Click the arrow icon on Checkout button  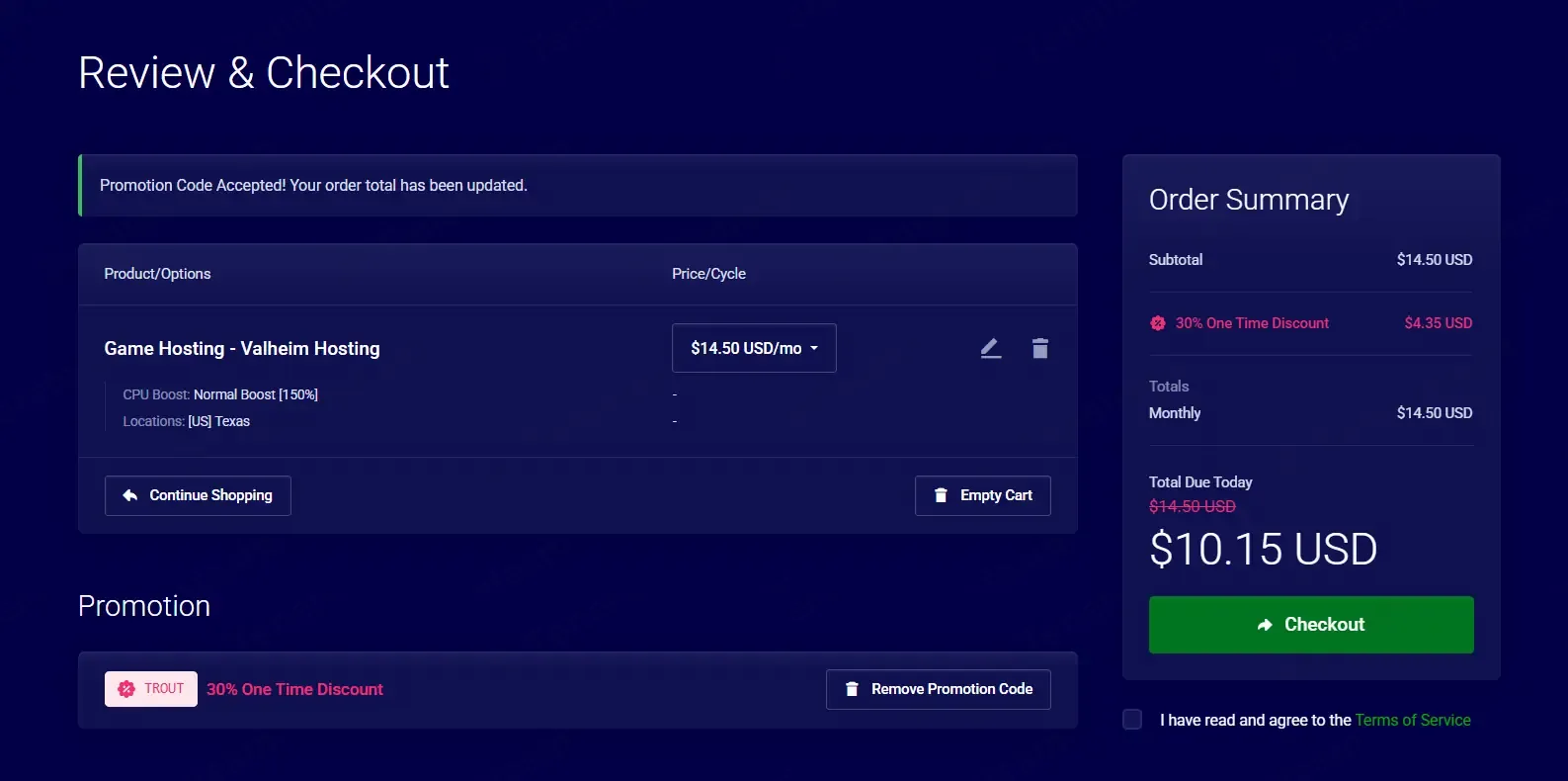[x=1265, y=625]
